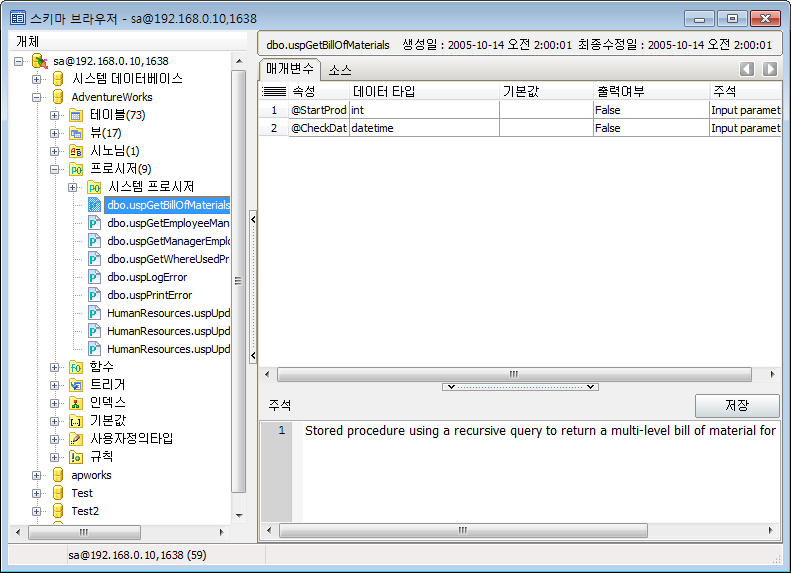This screenshot has width=791, height=573.
Task: Click the datetime data type cell
Action: [424, 128]
